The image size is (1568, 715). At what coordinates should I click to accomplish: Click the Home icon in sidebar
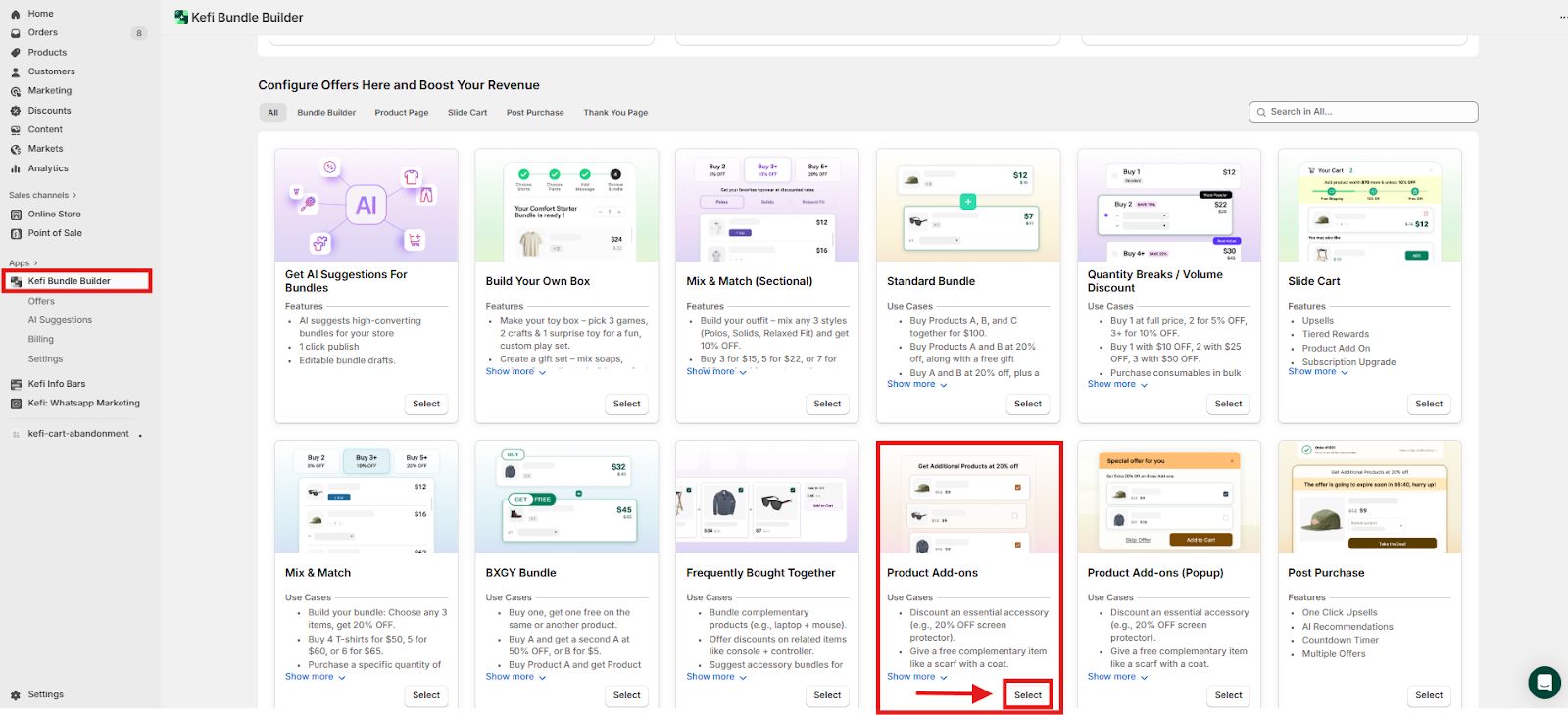point(16,14)
